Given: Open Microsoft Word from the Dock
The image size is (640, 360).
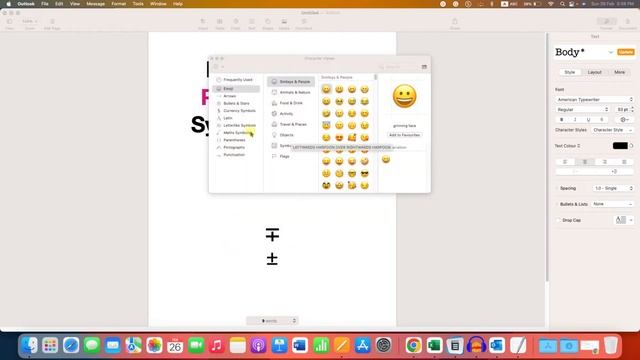Looking at the screenshot, I should (300, 346).
